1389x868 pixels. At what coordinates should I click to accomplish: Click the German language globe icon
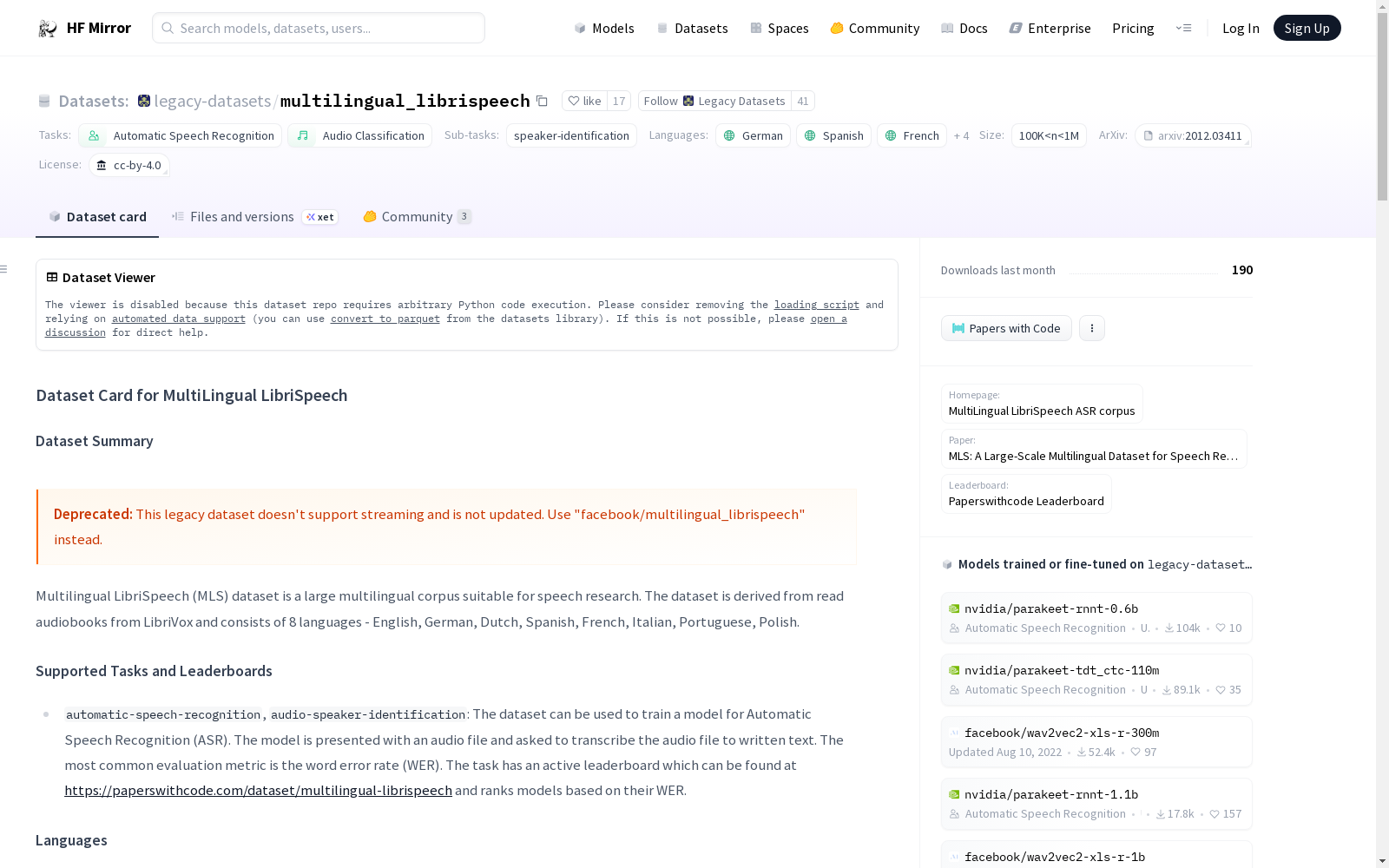coord(729,135)
